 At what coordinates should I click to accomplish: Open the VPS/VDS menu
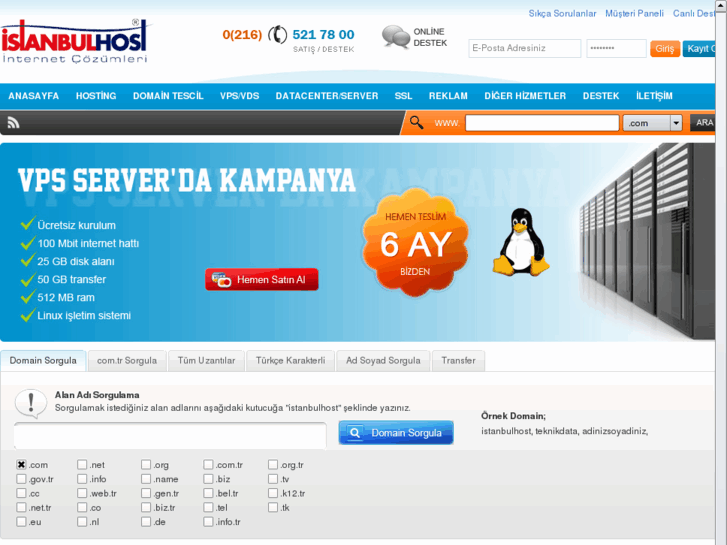coord(239,96)
